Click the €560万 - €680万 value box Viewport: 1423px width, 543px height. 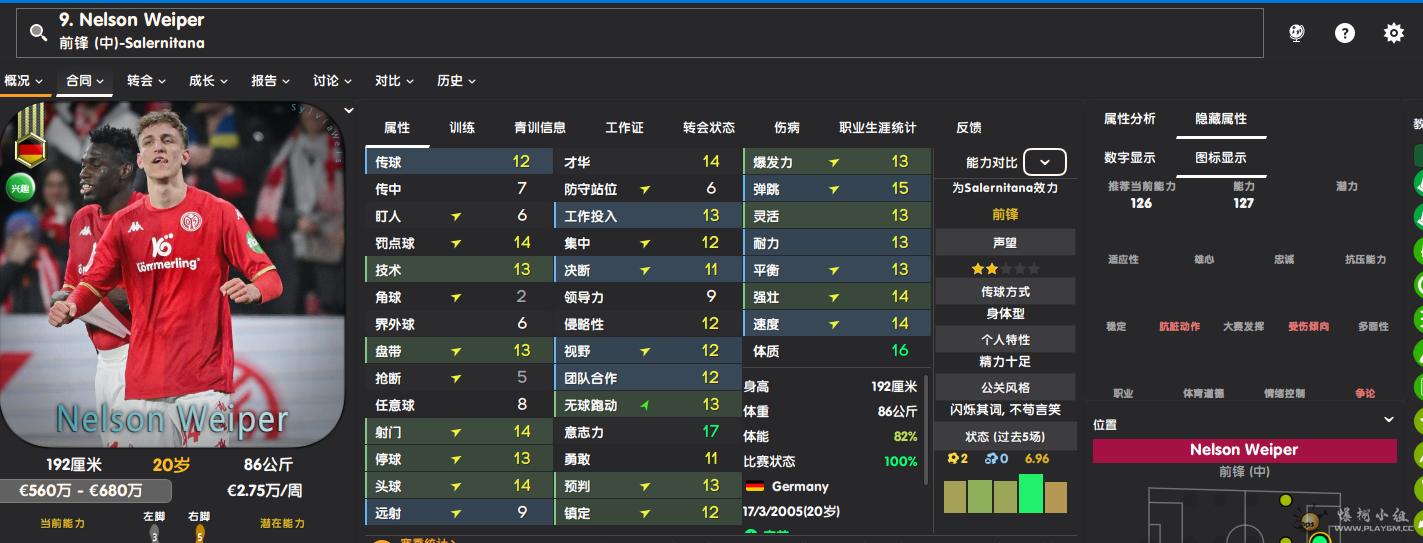85,491
